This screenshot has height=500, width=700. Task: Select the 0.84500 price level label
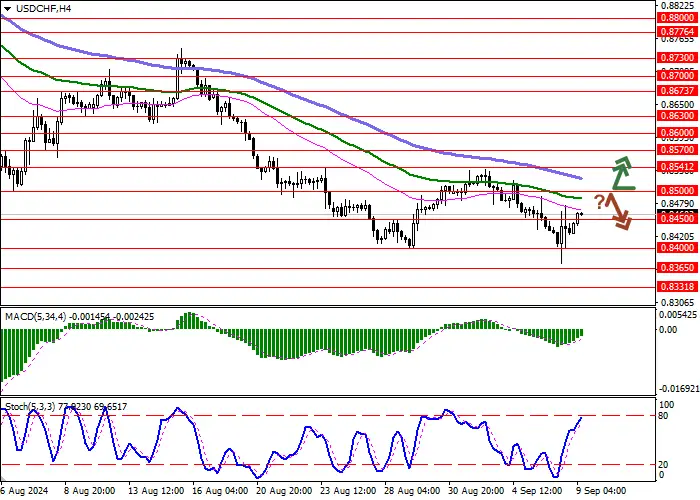click(677, 219)
